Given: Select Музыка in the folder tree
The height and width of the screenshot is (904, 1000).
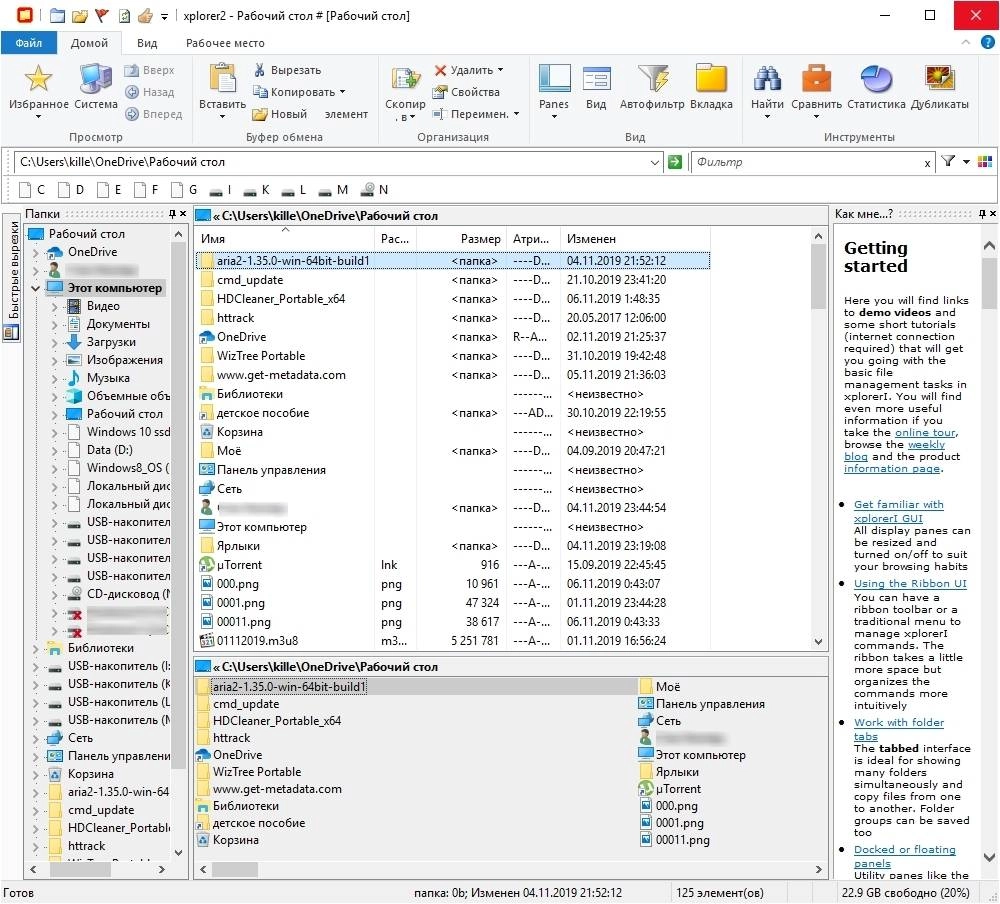Looking at the screenshot, I should pyautogui.click(x=108, y=378).
